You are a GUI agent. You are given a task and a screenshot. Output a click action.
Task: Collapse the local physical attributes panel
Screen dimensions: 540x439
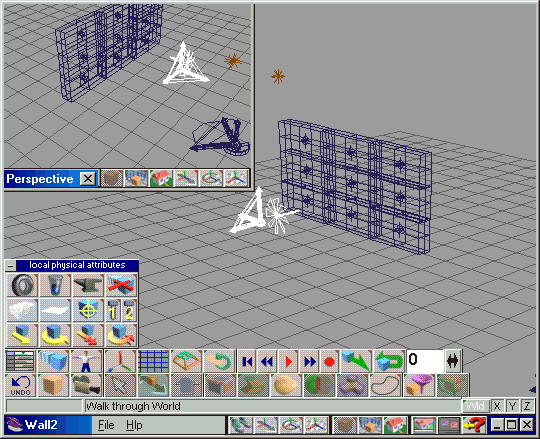[x=11, y=265]
